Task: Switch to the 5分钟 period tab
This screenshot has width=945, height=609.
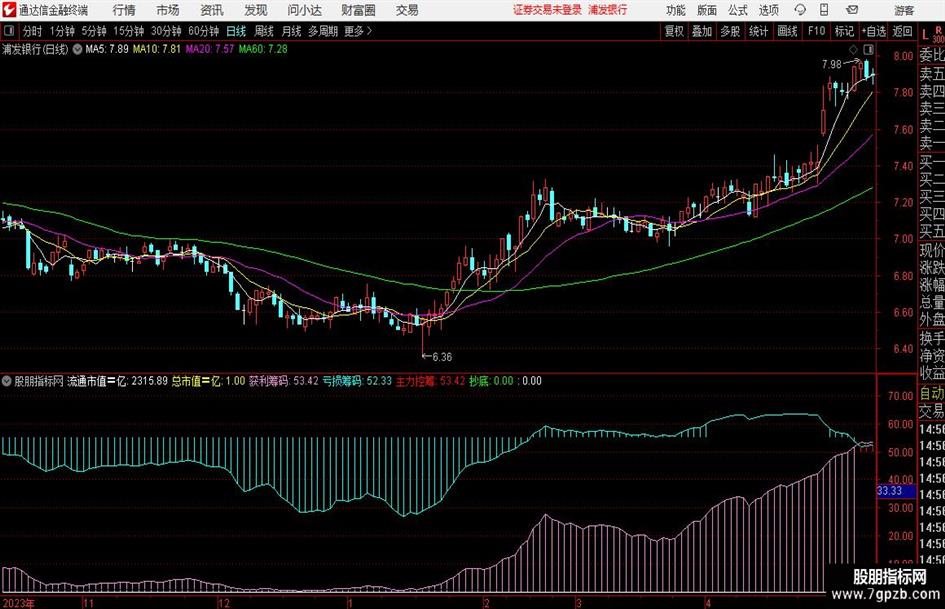Action: pyautogui.click(x=94, y=31)
